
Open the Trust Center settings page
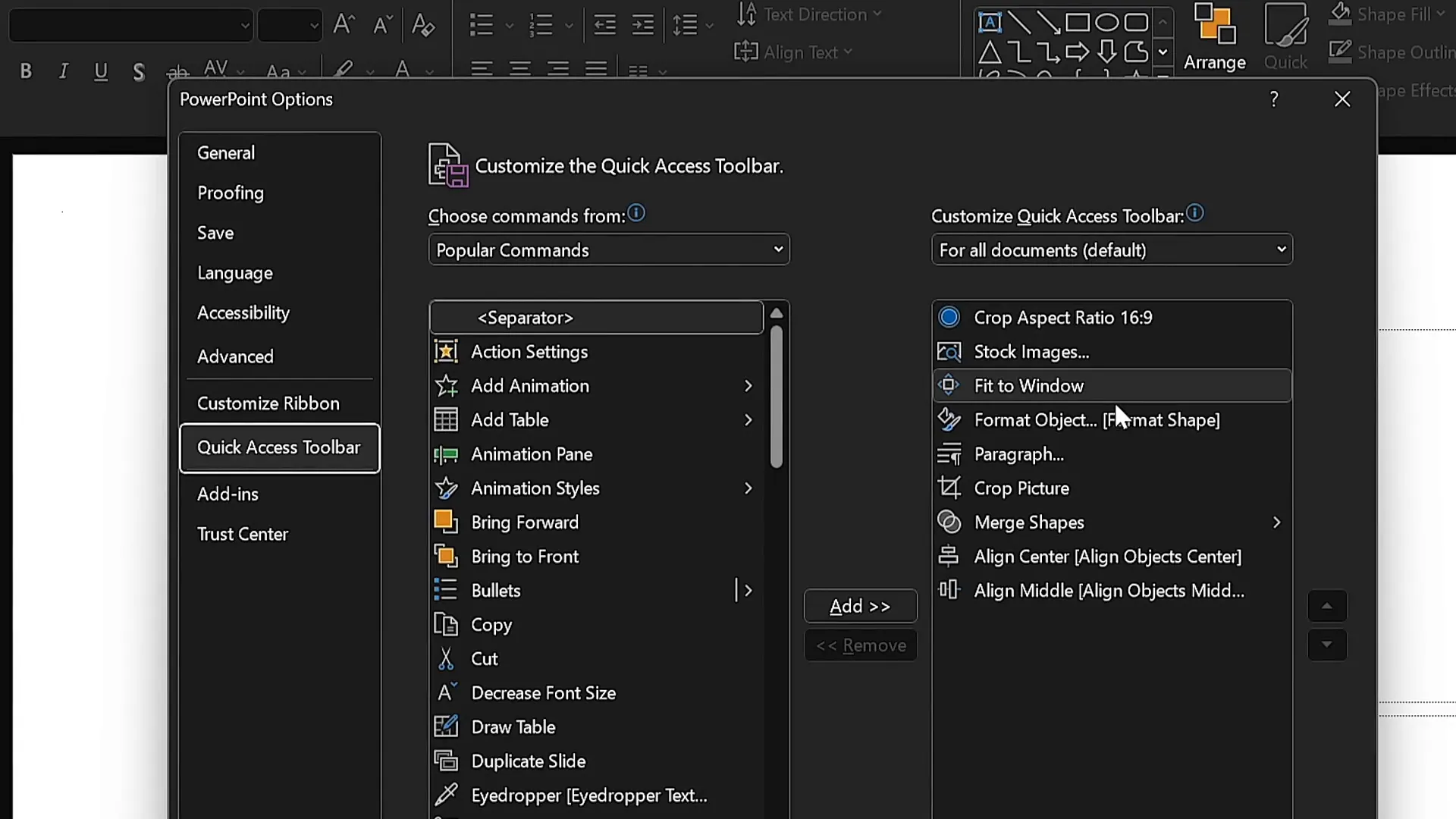243,534
